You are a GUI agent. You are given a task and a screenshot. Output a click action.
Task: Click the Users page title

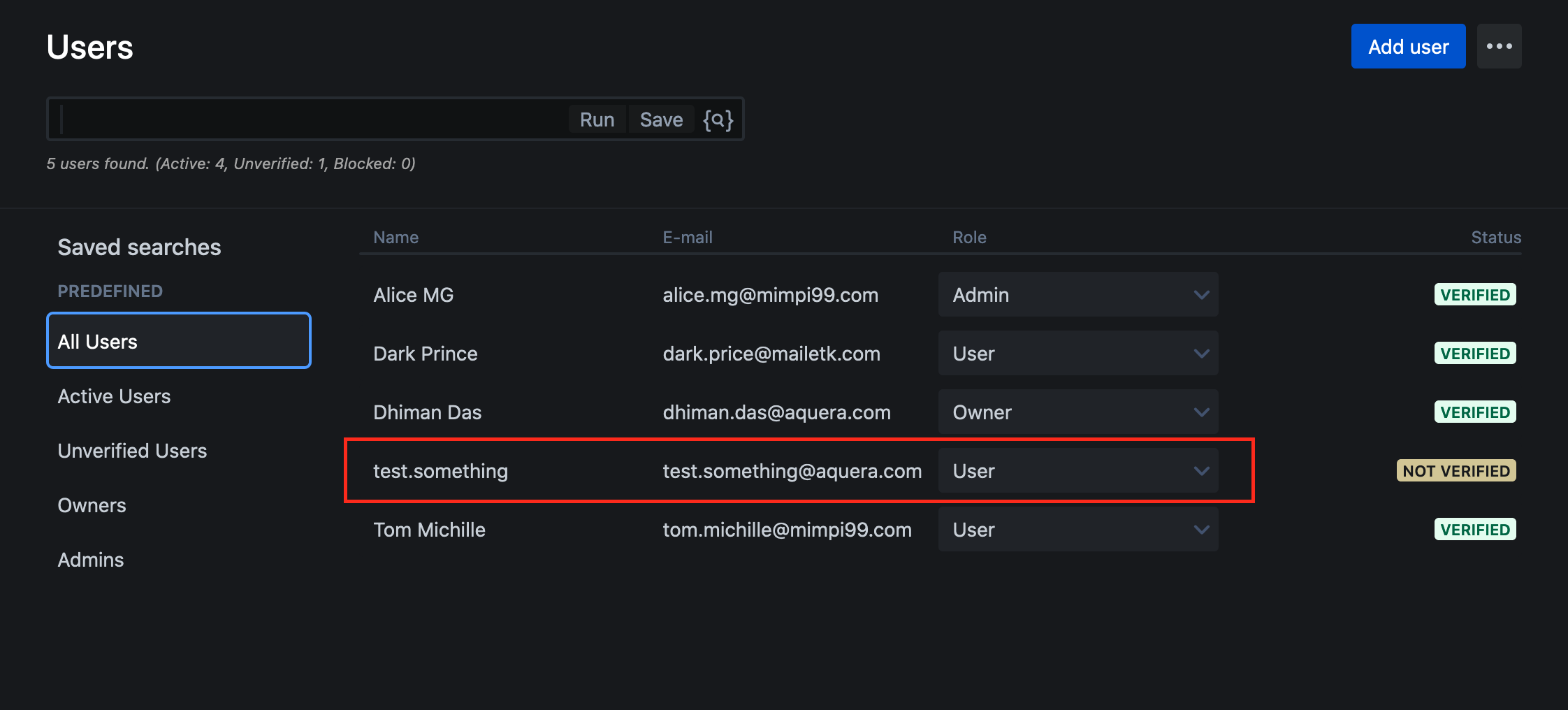pyautogui.click(x=89, y=47)
